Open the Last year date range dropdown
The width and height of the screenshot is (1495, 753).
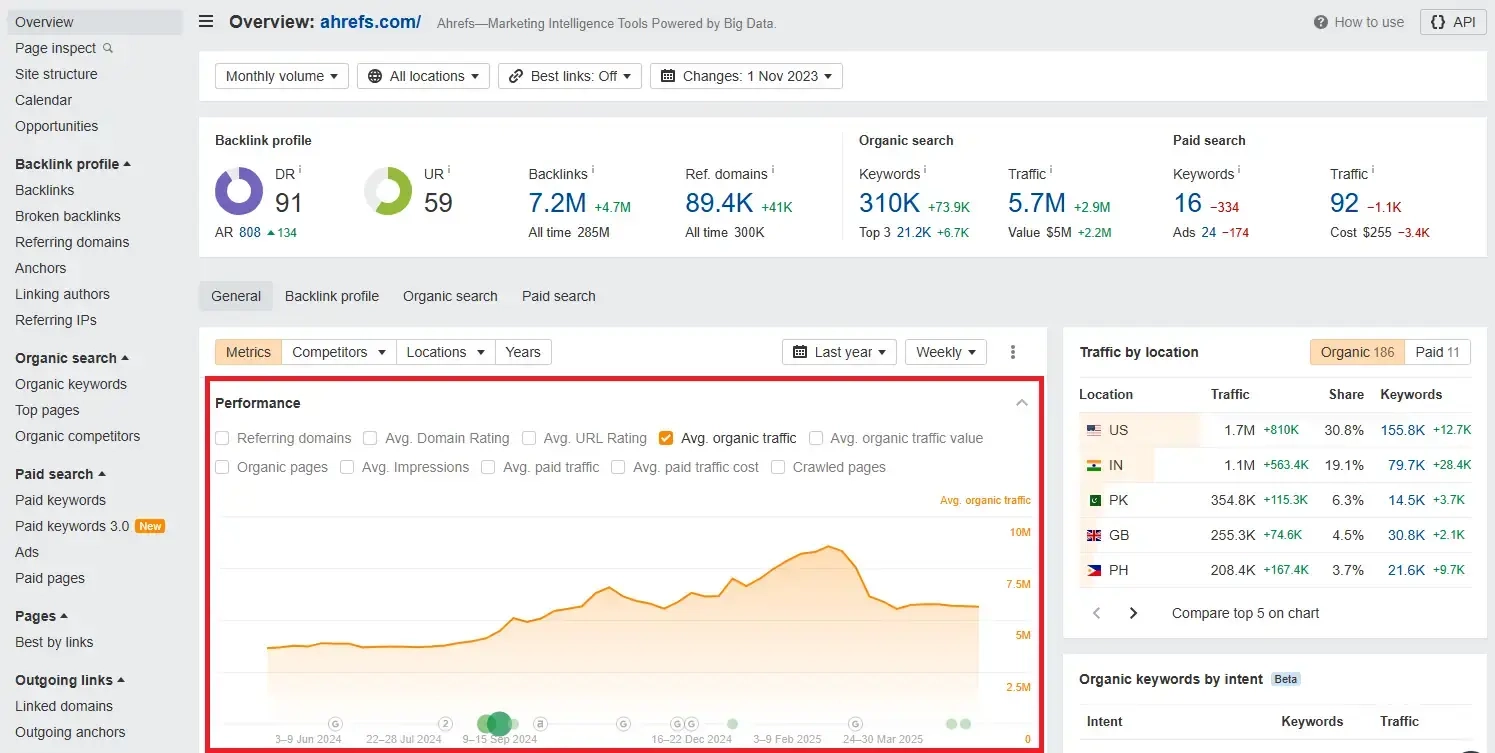(838, 352)
